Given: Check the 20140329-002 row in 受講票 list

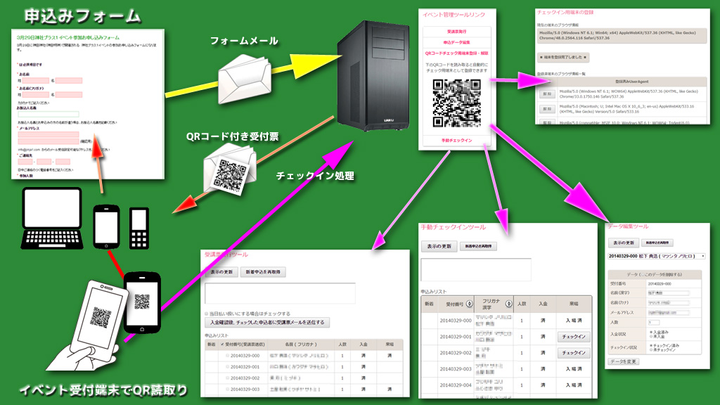Looking at the screenshot, I should click(228, 378).
